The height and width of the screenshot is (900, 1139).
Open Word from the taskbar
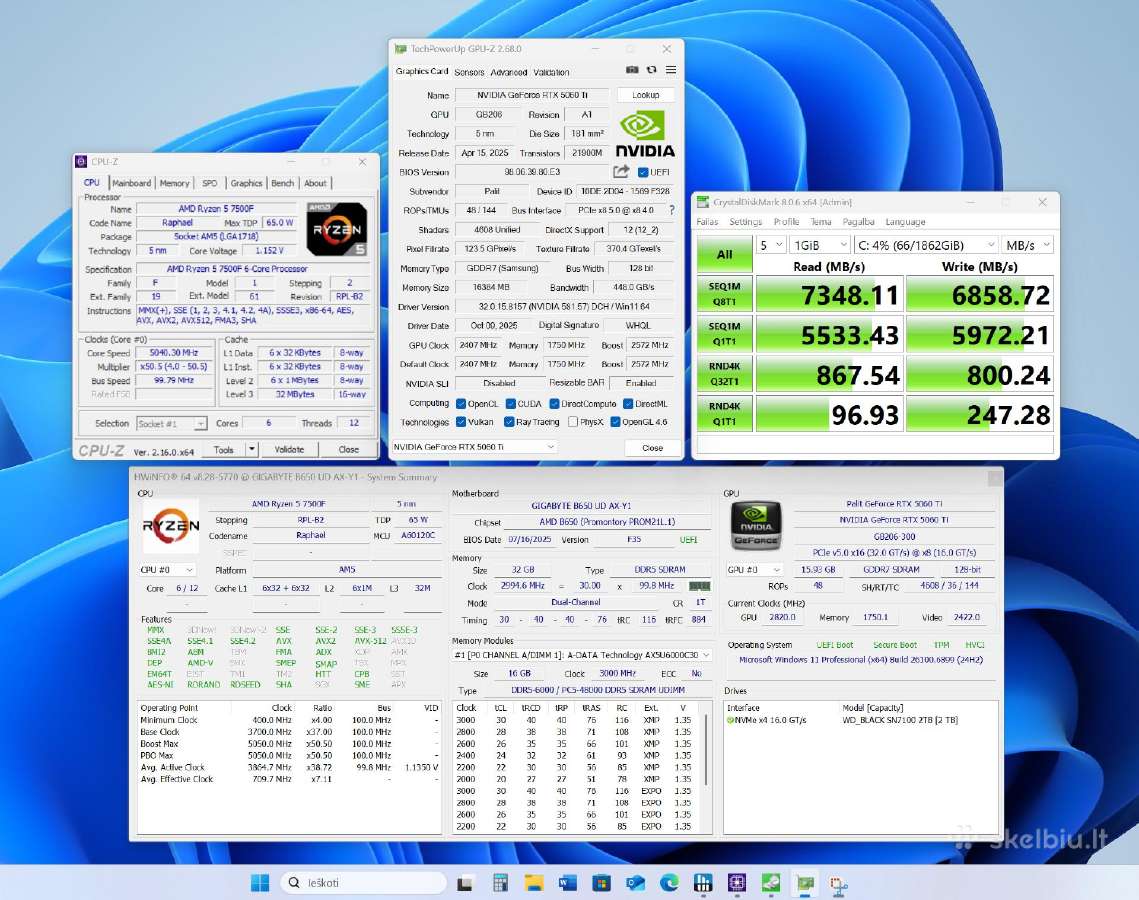[x=567, y=883]
